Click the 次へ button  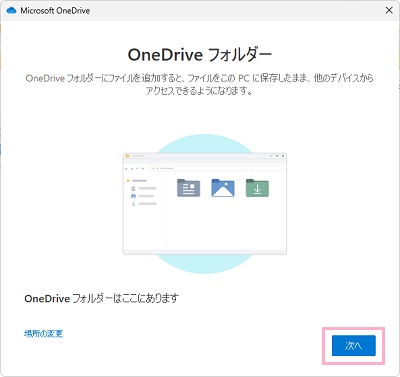(x=354, y=346)
